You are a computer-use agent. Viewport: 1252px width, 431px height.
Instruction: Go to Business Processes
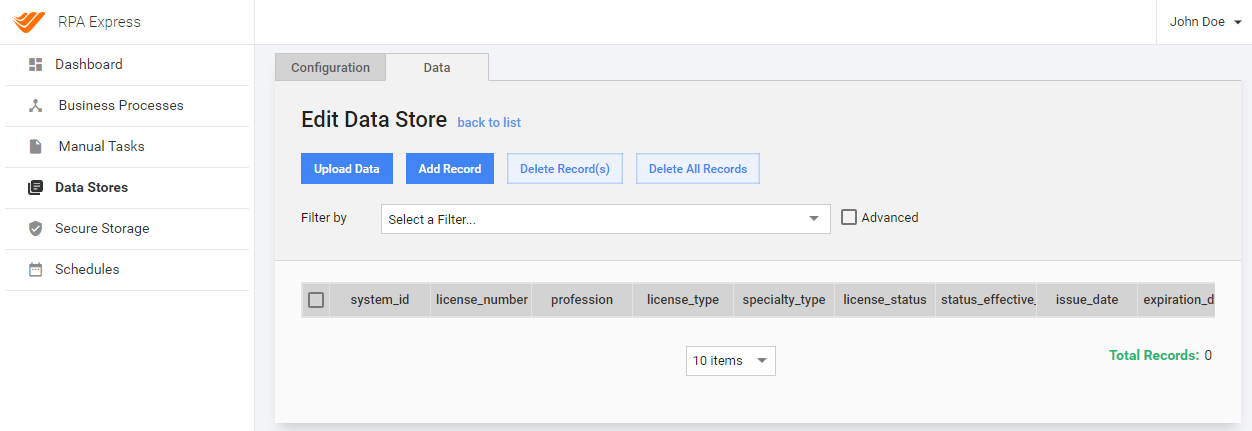point(127,105)
